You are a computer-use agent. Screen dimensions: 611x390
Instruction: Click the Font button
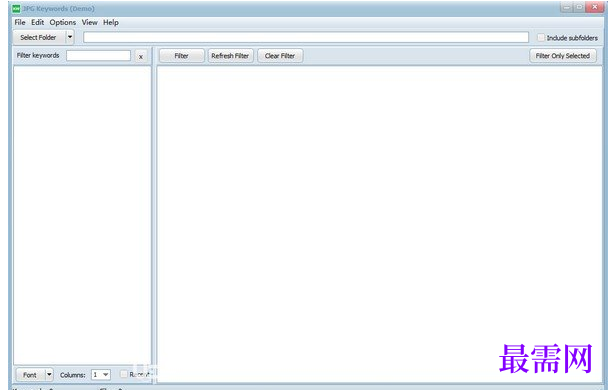tap(30, 375)
